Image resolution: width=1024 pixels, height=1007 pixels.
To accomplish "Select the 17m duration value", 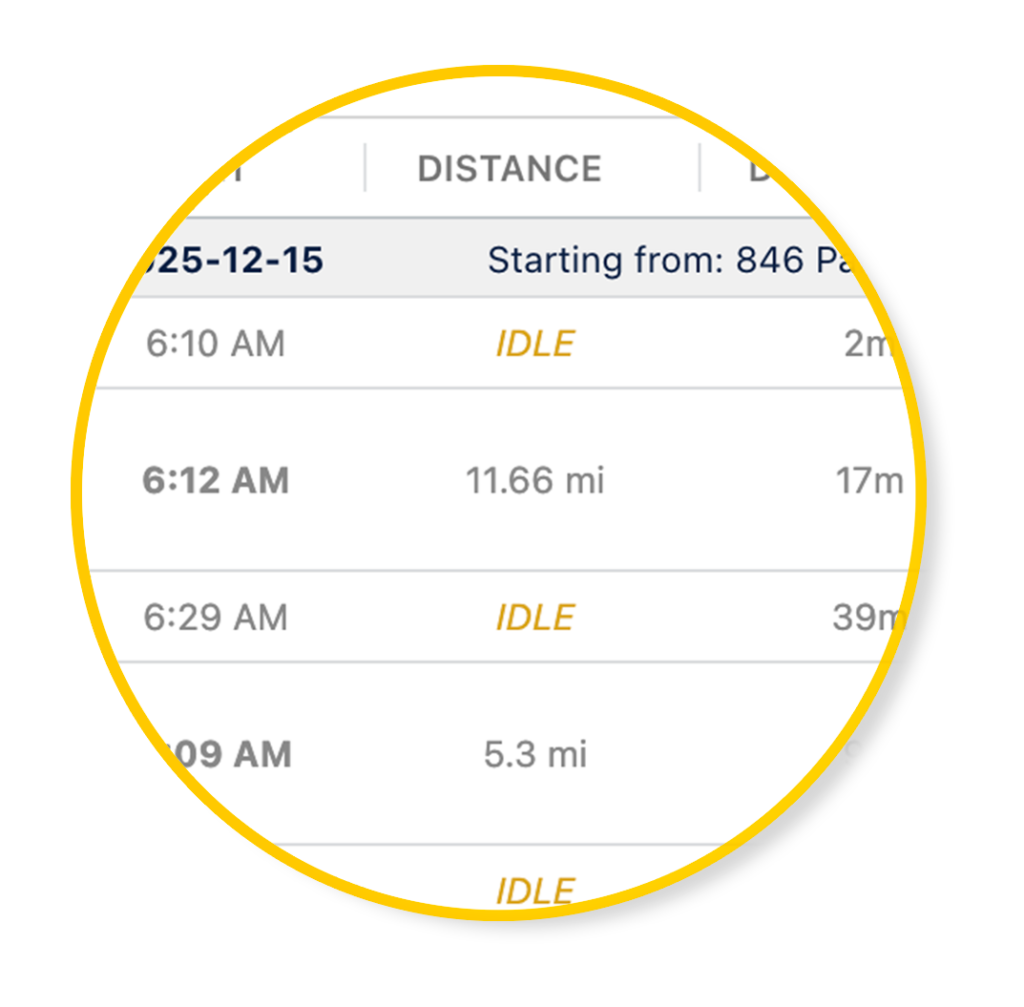I will click(x=868, y=481).
